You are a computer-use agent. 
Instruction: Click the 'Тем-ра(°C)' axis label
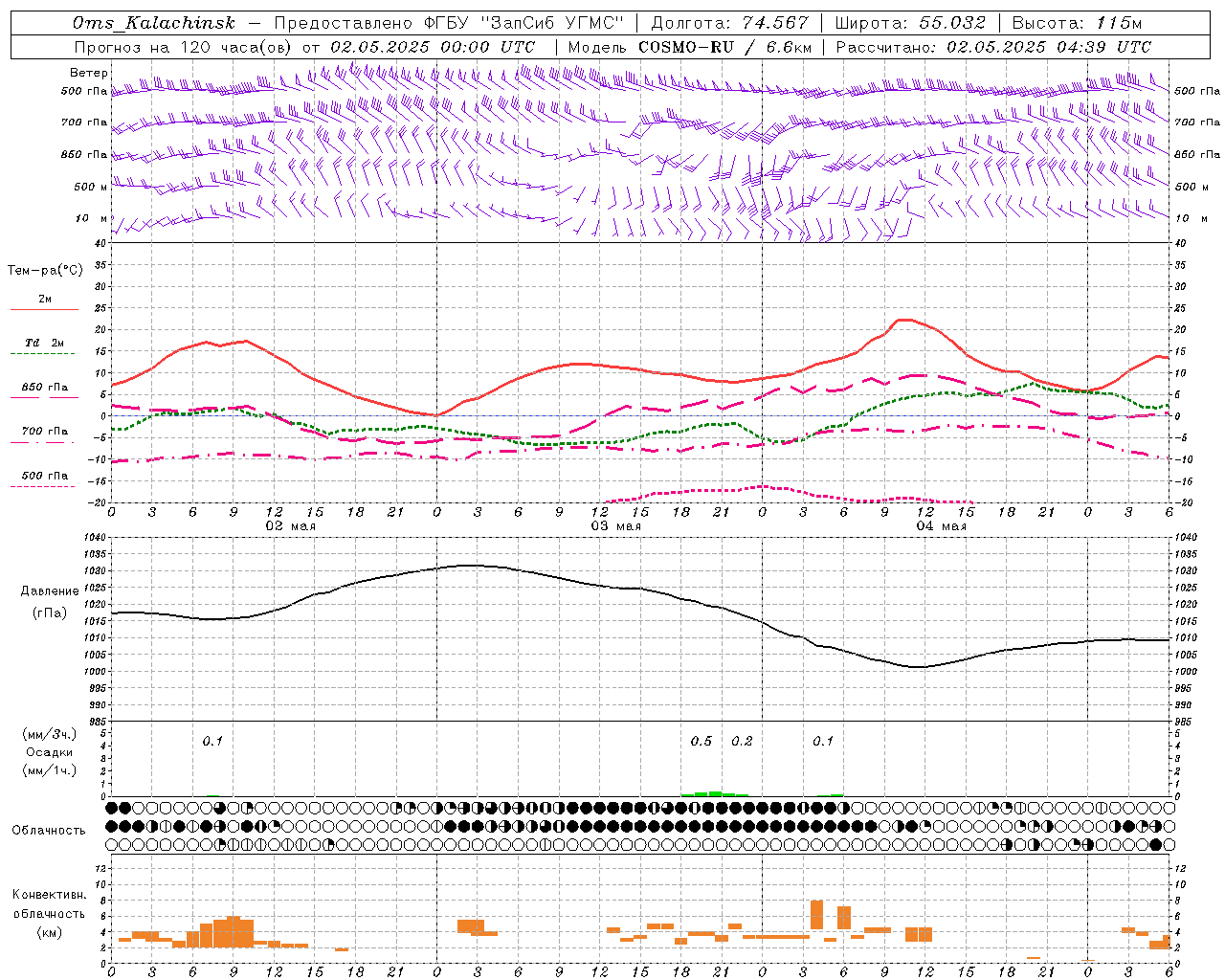(x=45, y=271)
